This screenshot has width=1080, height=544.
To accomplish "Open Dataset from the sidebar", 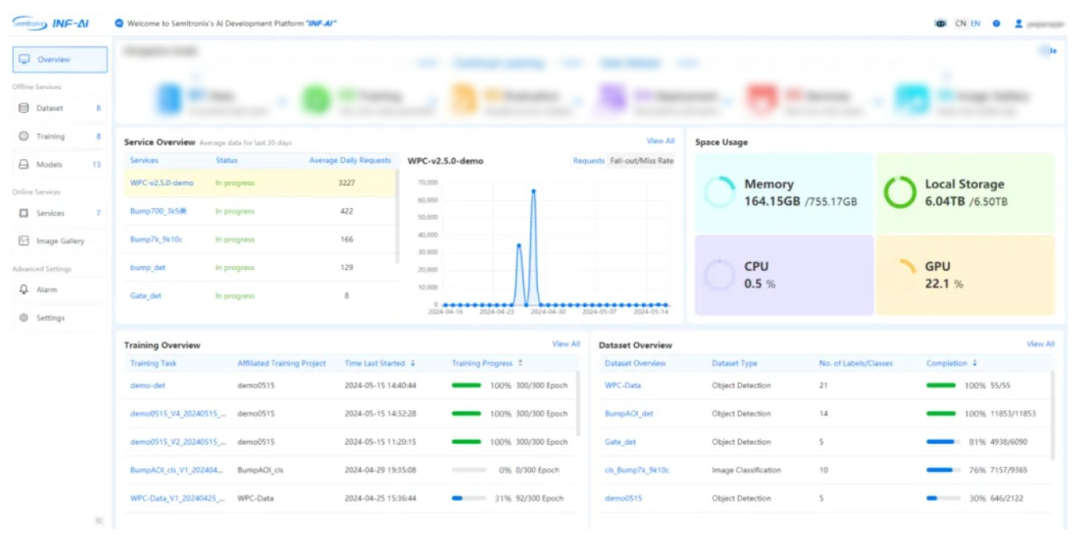I will (49, 108).
